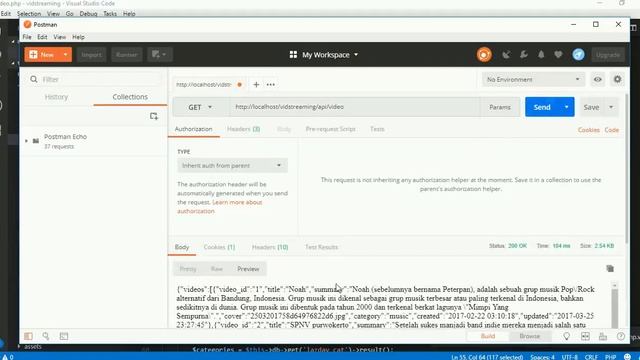Open the No Environment dropdown
Viewport: 640px width, 360px height.
[x=533, y=79]
